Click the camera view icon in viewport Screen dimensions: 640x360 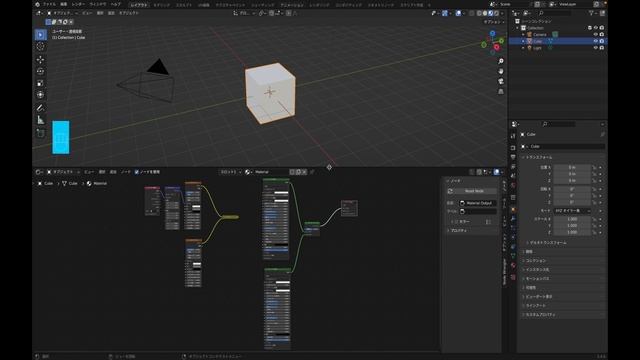click(x=501, y=81)
